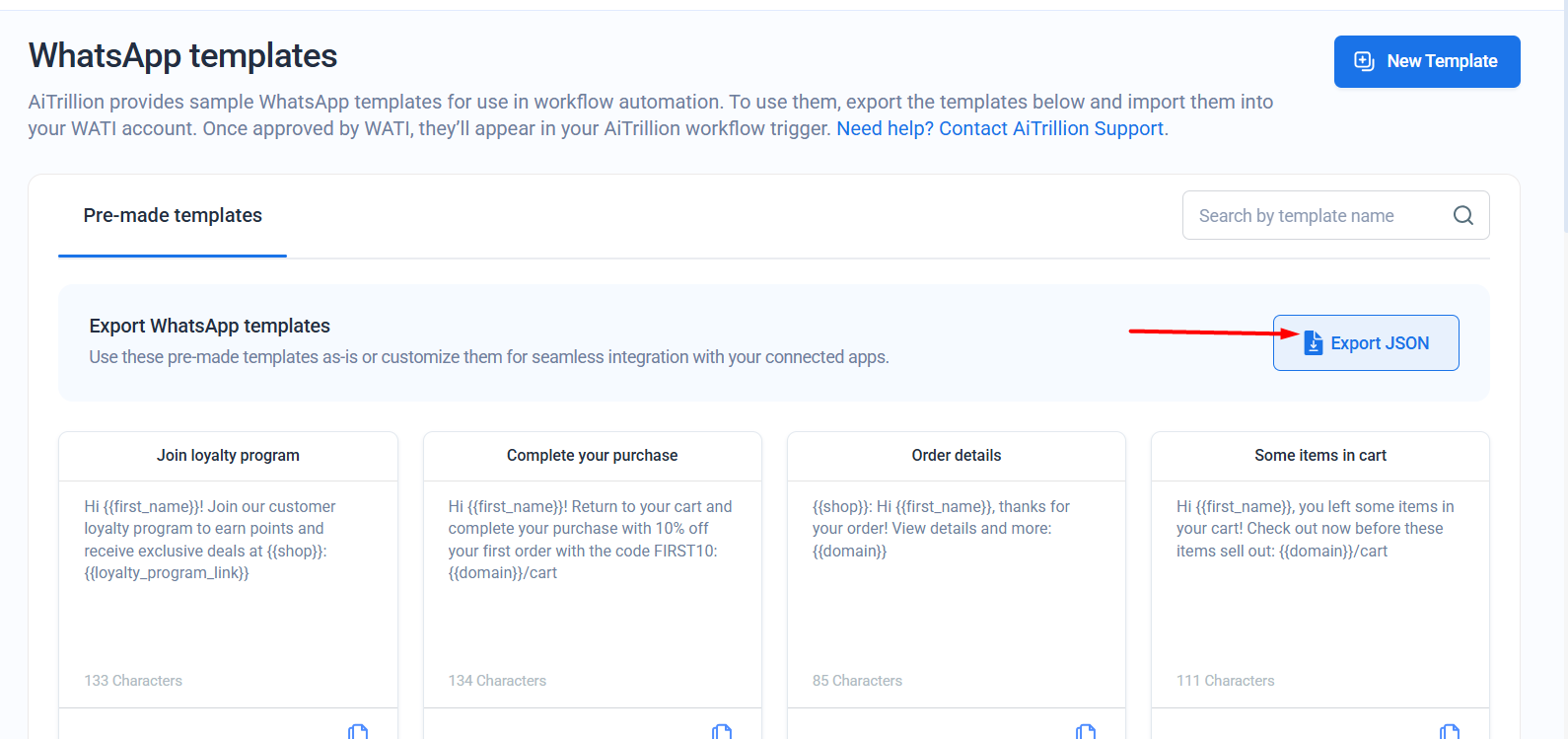Select the Order details card title
Image resolution: width=1568 pixels, height=739 pixels.
click(x=957, y=455)
